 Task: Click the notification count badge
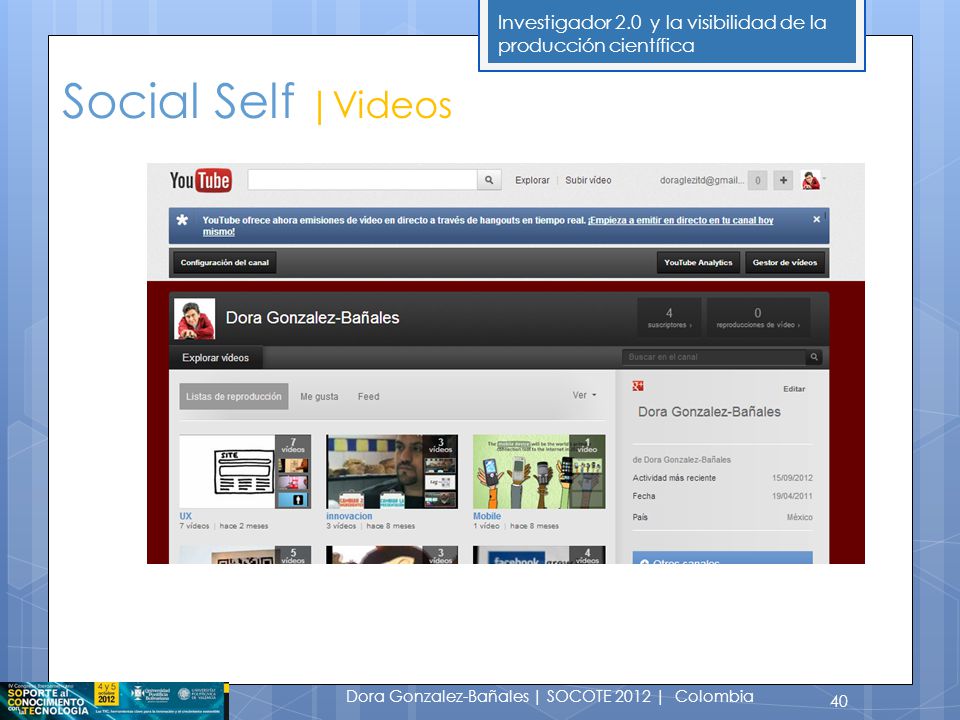pos(757,181)
